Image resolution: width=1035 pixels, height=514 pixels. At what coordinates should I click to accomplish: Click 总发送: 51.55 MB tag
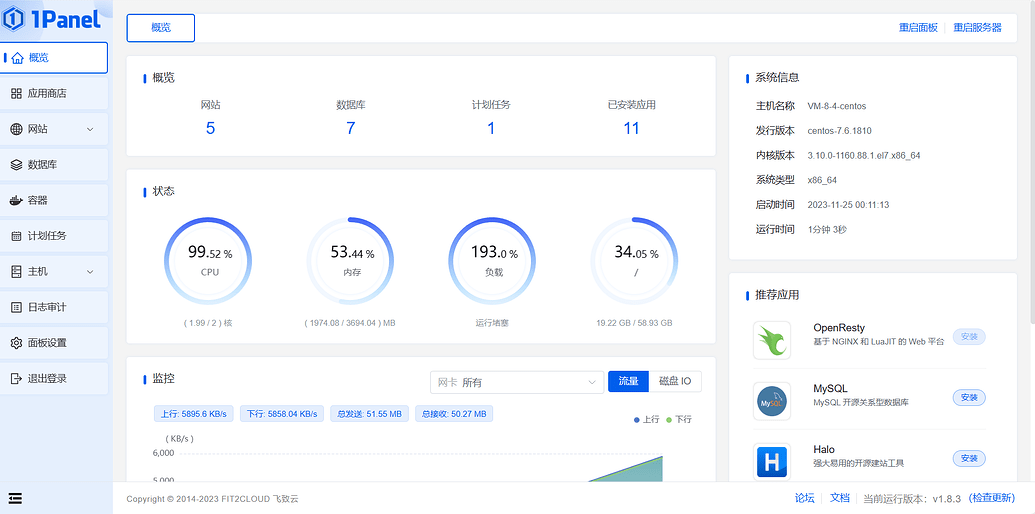pos(370,414)
